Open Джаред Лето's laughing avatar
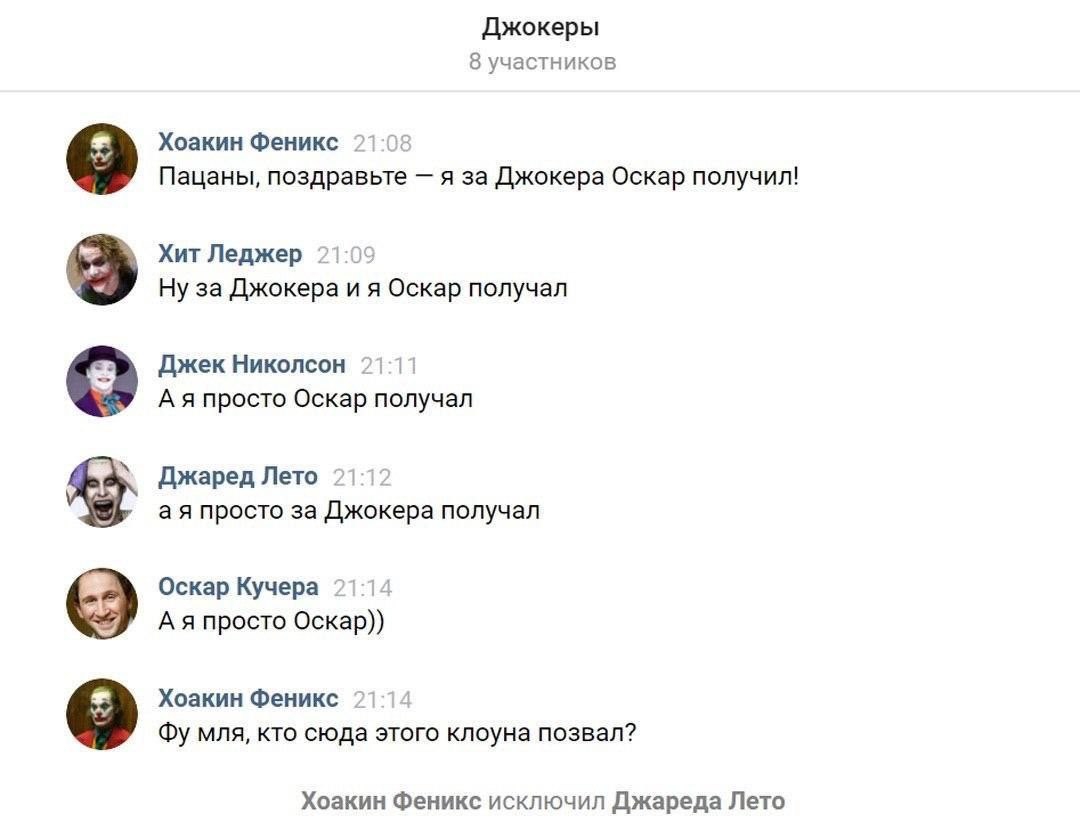This screenshot has width=1080, height=838. click(102, 492)
